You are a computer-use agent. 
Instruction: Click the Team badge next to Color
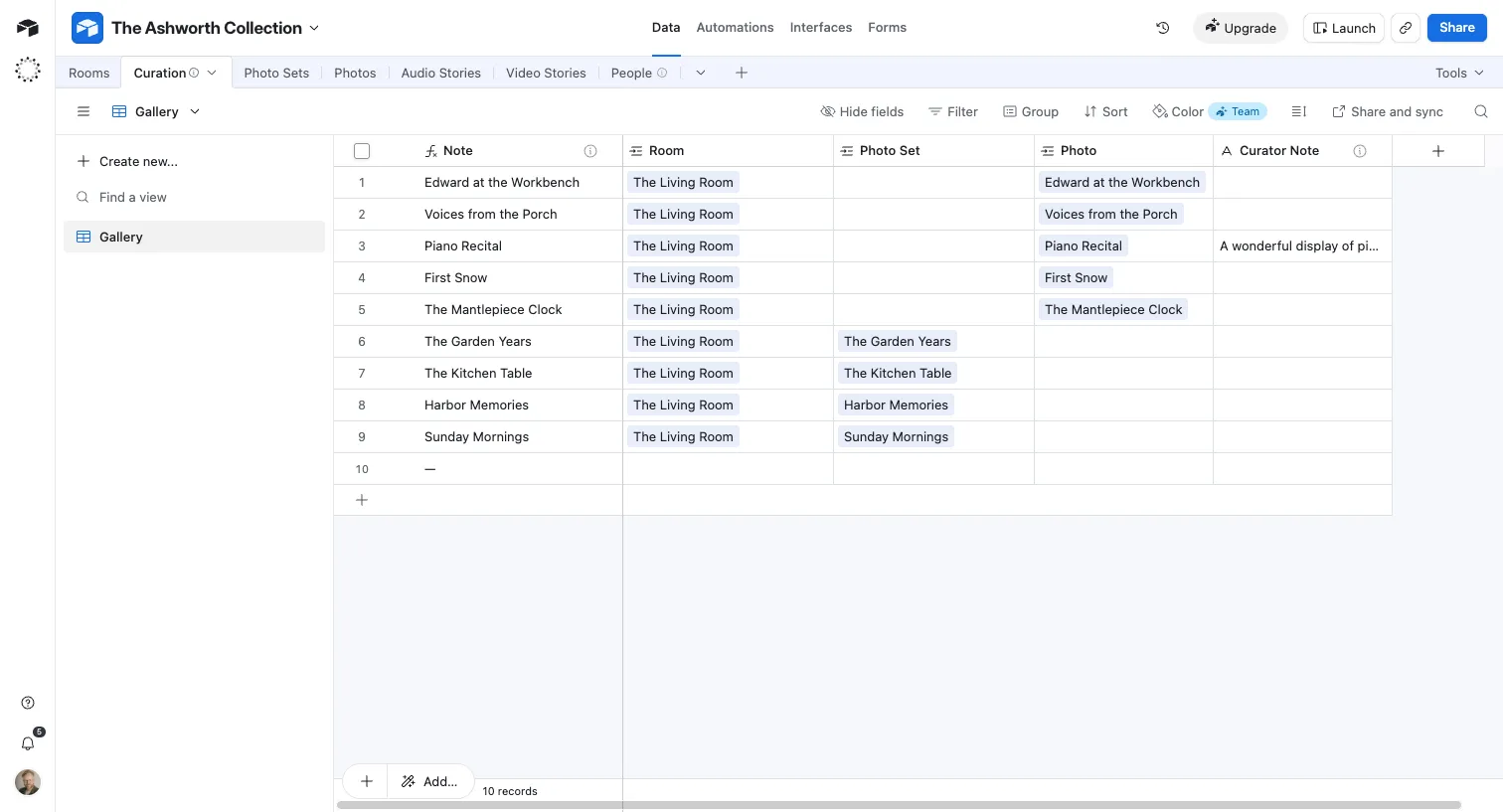point(1238,111)
